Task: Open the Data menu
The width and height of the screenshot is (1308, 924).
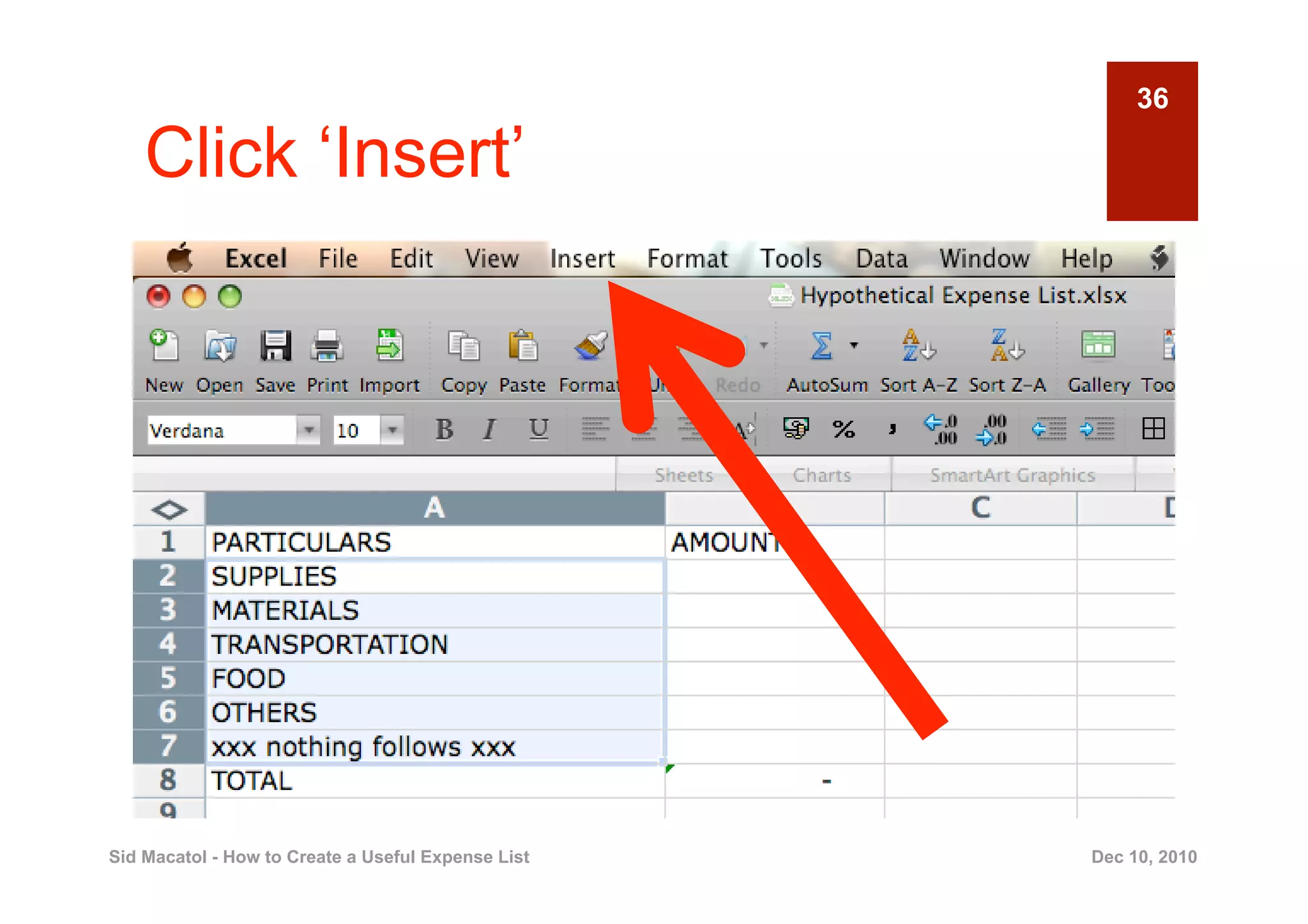Action: (x=881, y=259)
